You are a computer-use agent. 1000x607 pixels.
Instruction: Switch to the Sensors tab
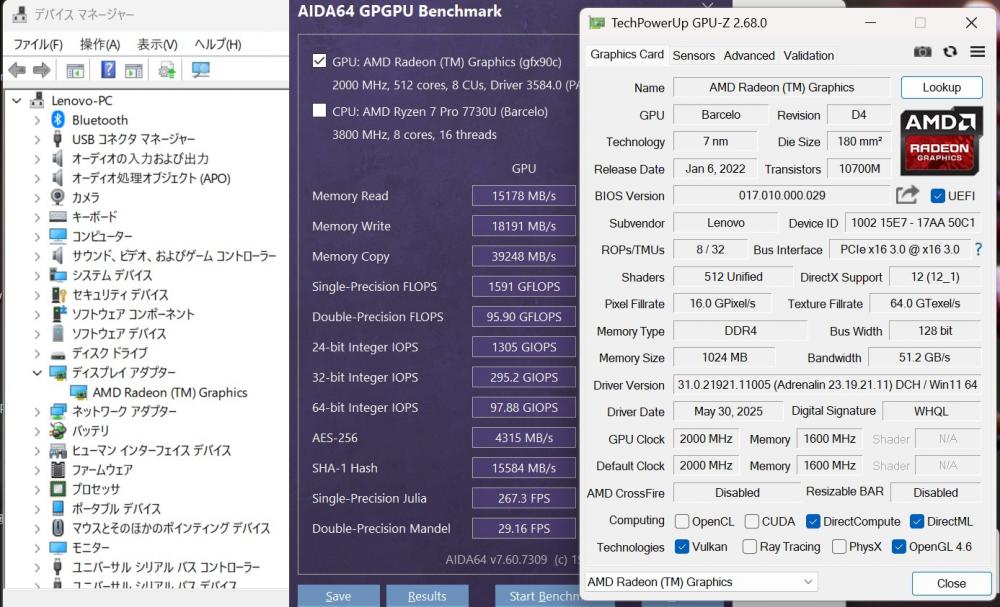click(693, 56)
